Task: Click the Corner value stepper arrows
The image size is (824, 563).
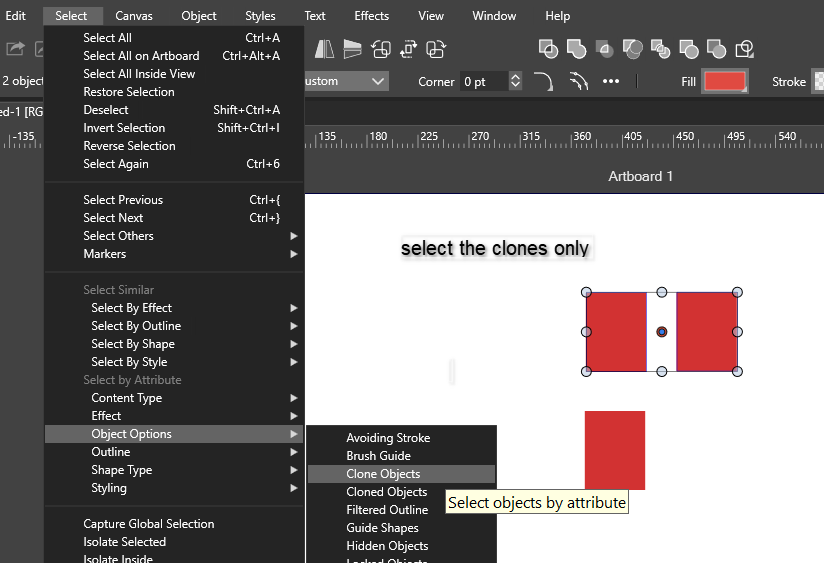Action: coord(515,82)
